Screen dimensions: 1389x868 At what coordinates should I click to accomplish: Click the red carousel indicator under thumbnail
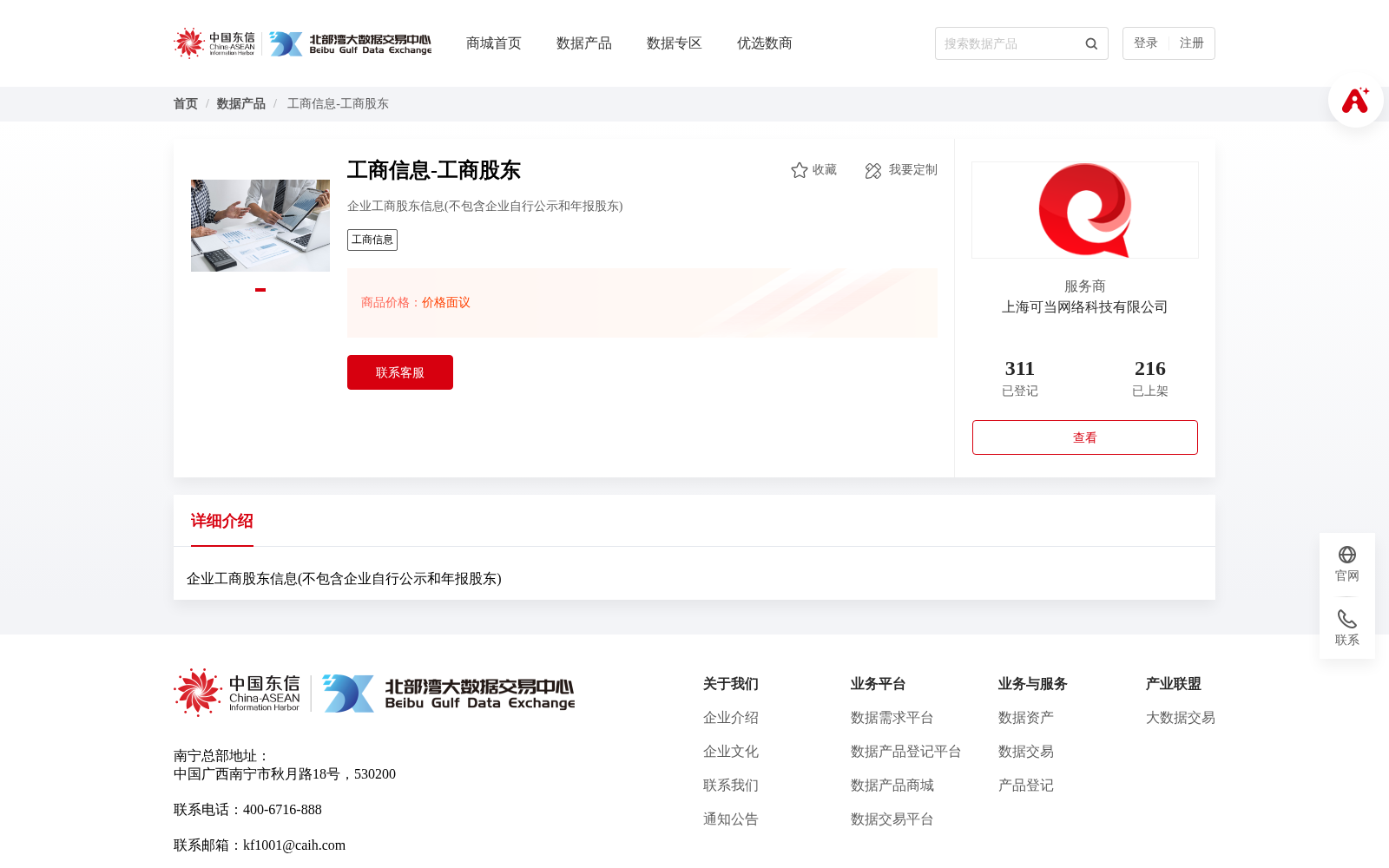coord(260,290)
